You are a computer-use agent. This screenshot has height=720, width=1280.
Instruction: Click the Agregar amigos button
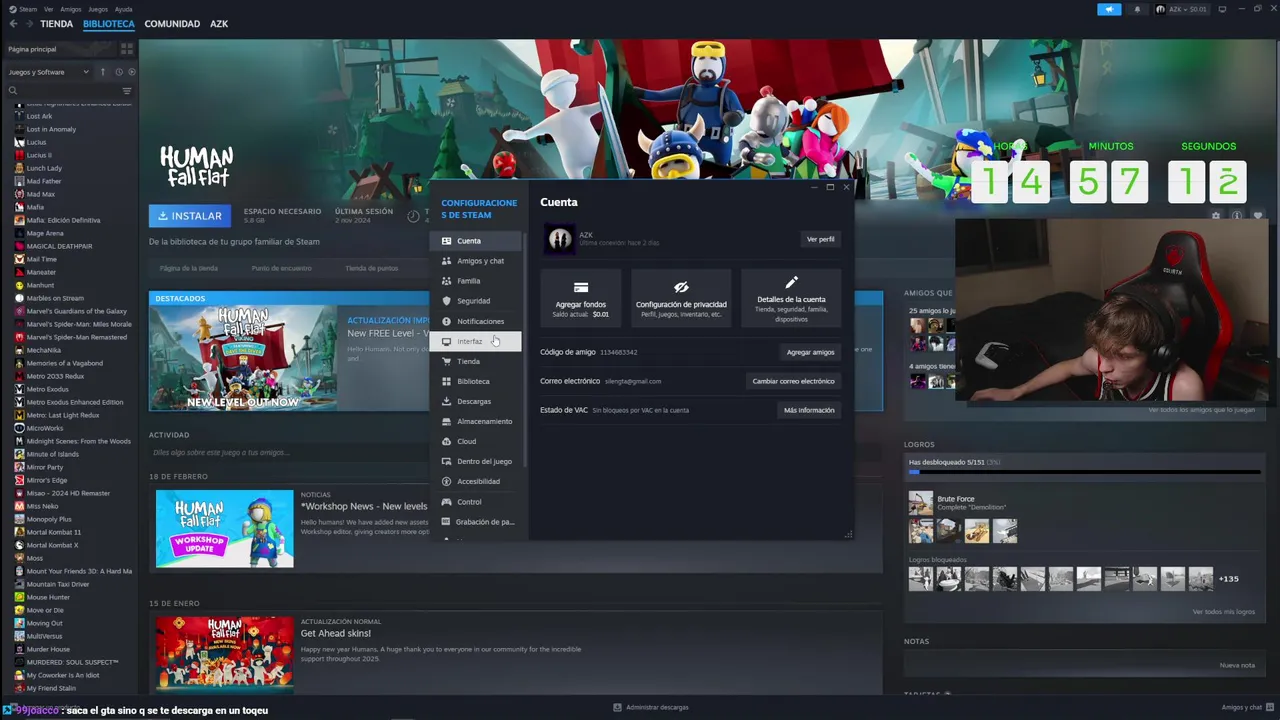pos(810,352)
